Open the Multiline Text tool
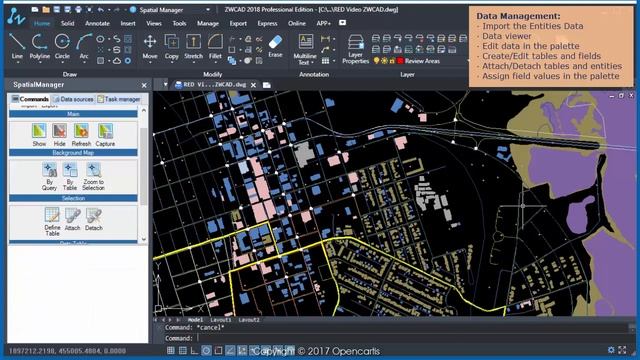 click(305, 48)
